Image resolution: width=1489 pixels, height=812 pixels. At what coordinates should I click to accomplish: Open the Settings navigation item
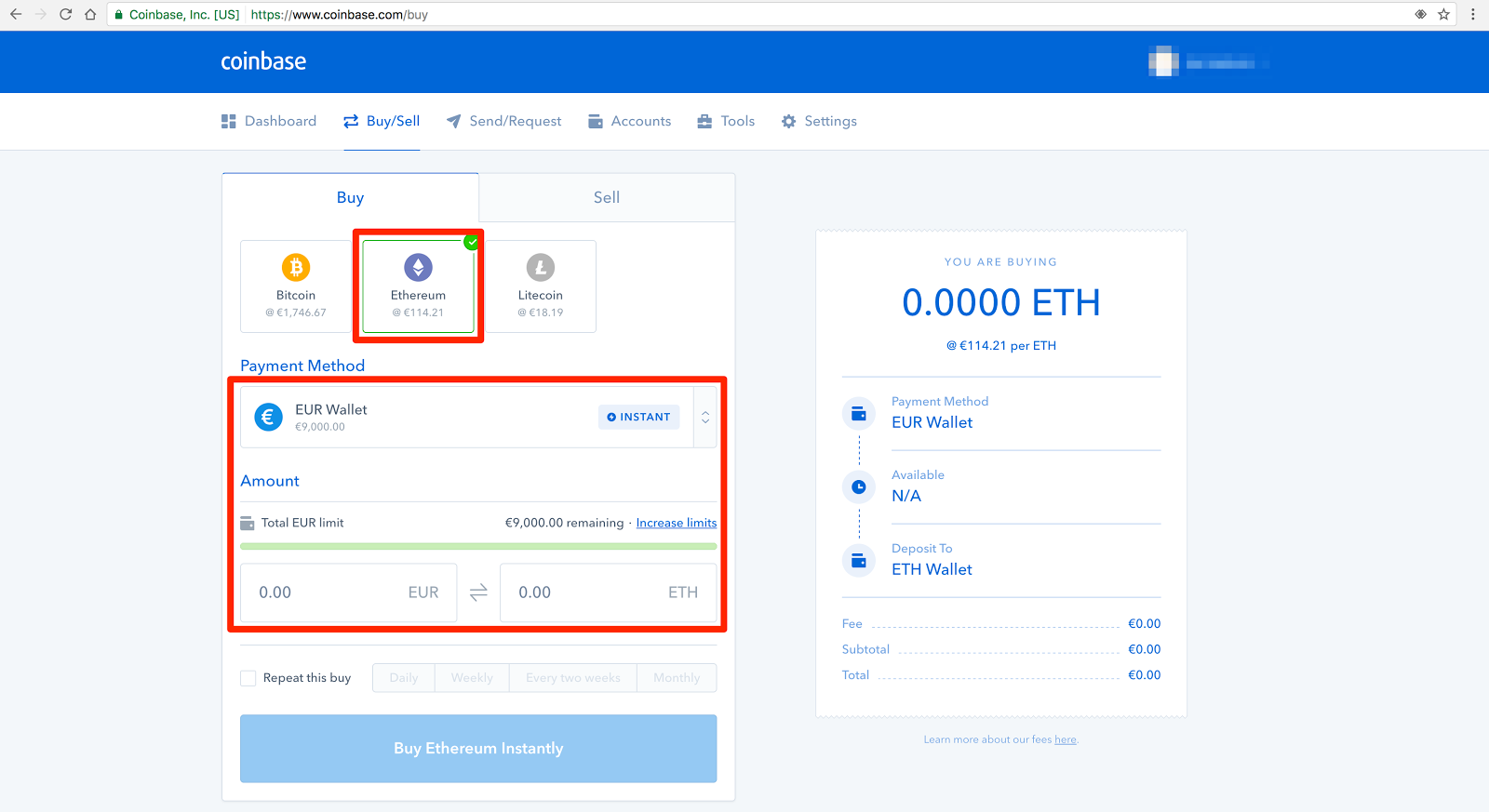click(819, 121)
